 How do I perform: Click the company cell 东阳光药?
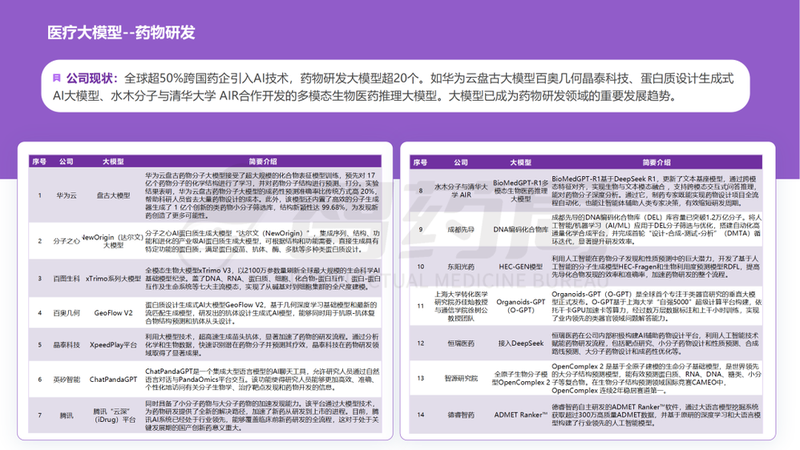[x=461, y=266]
